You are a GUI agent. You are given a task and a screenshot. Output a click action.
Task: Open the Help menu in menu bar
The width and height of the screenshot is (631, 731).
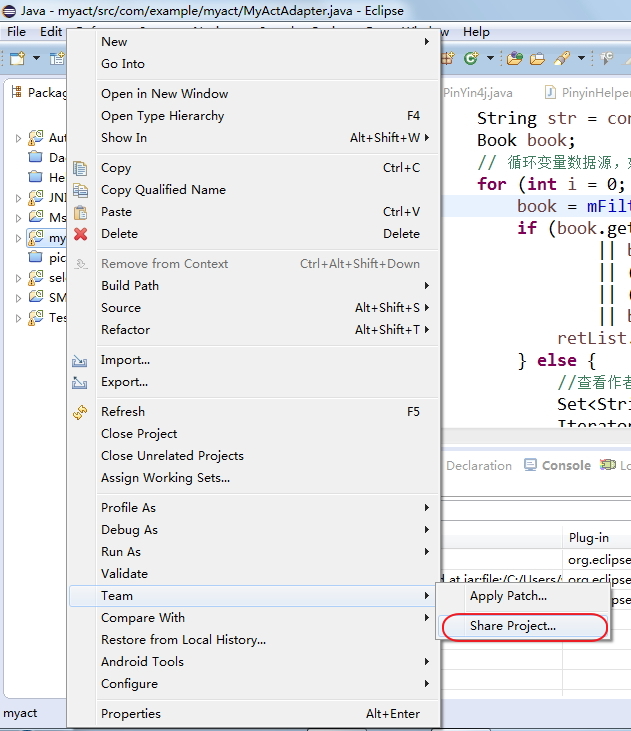click(x=476, y=32)
